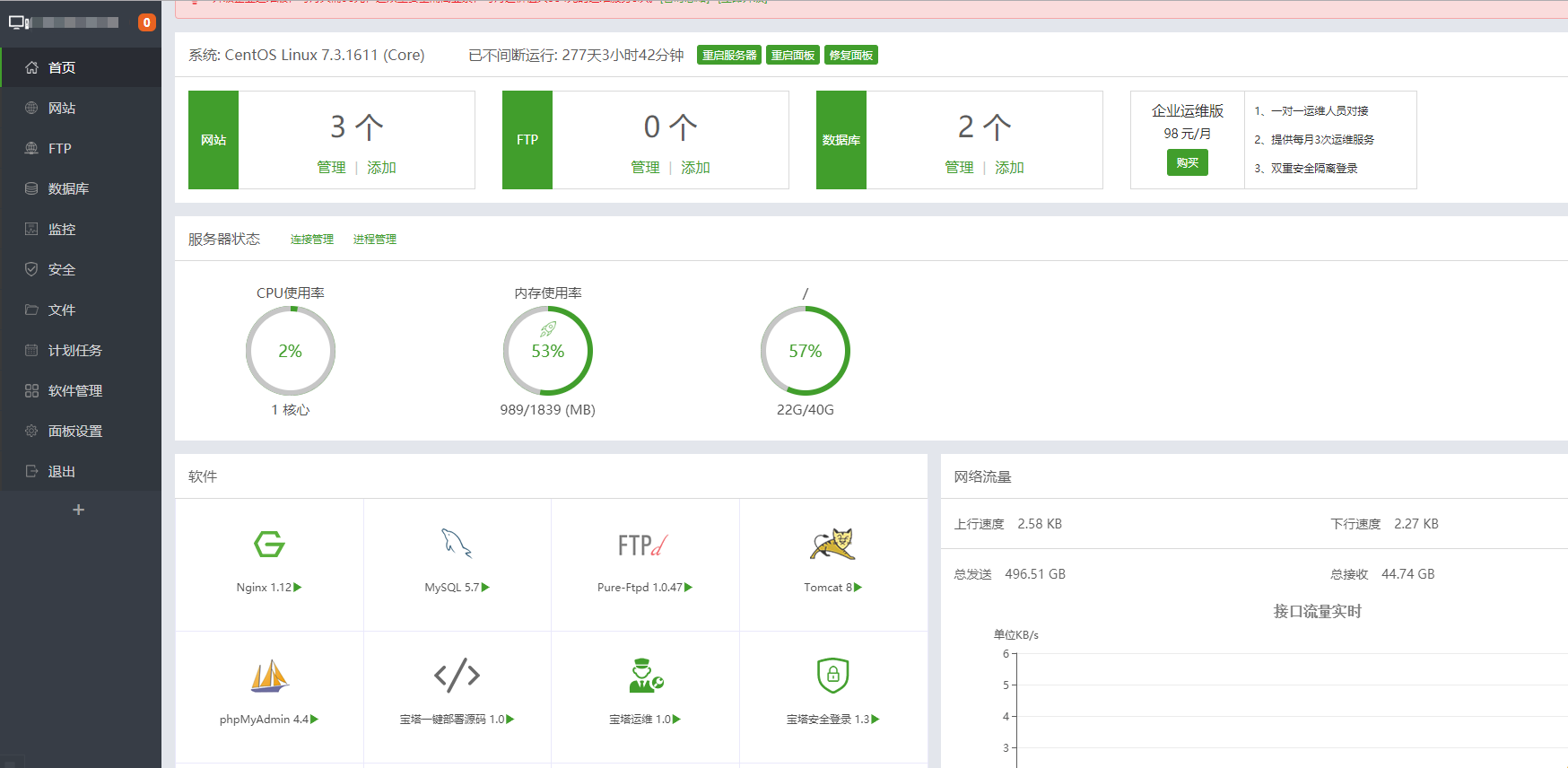The width and height of the screenshot is (1568, 768).
Task: Click the play arrow next to Nginx 1.12
Action: [298, 588]
